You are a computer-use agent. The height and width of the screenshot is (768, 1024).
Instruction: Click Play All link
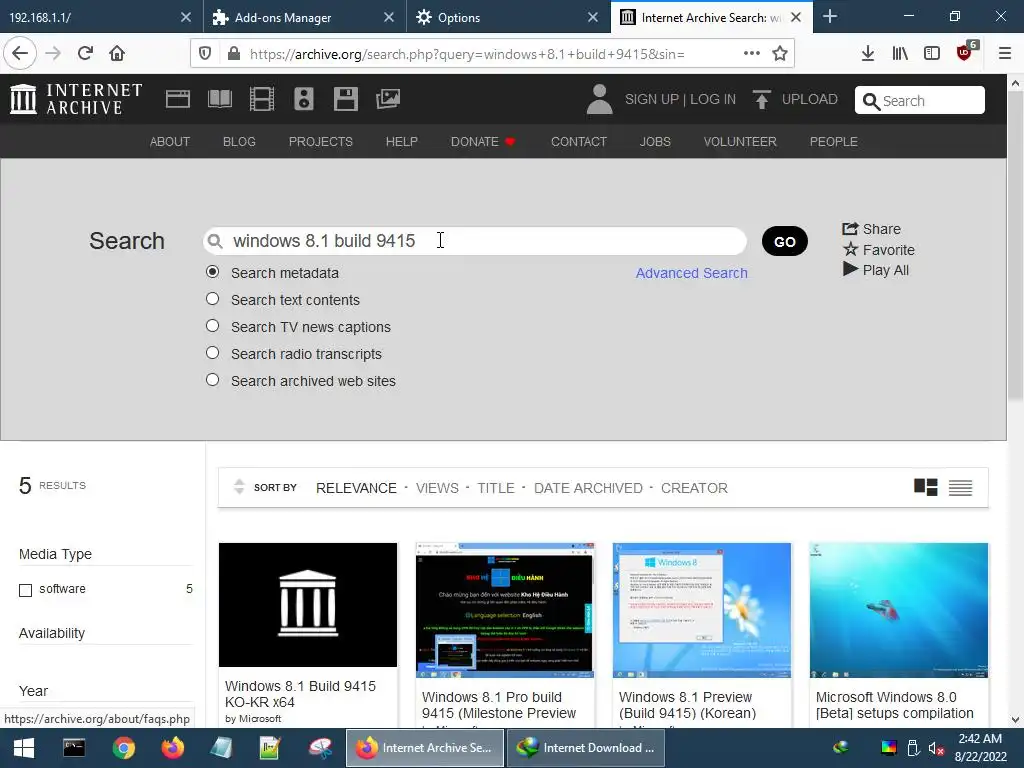coord(876,270)
